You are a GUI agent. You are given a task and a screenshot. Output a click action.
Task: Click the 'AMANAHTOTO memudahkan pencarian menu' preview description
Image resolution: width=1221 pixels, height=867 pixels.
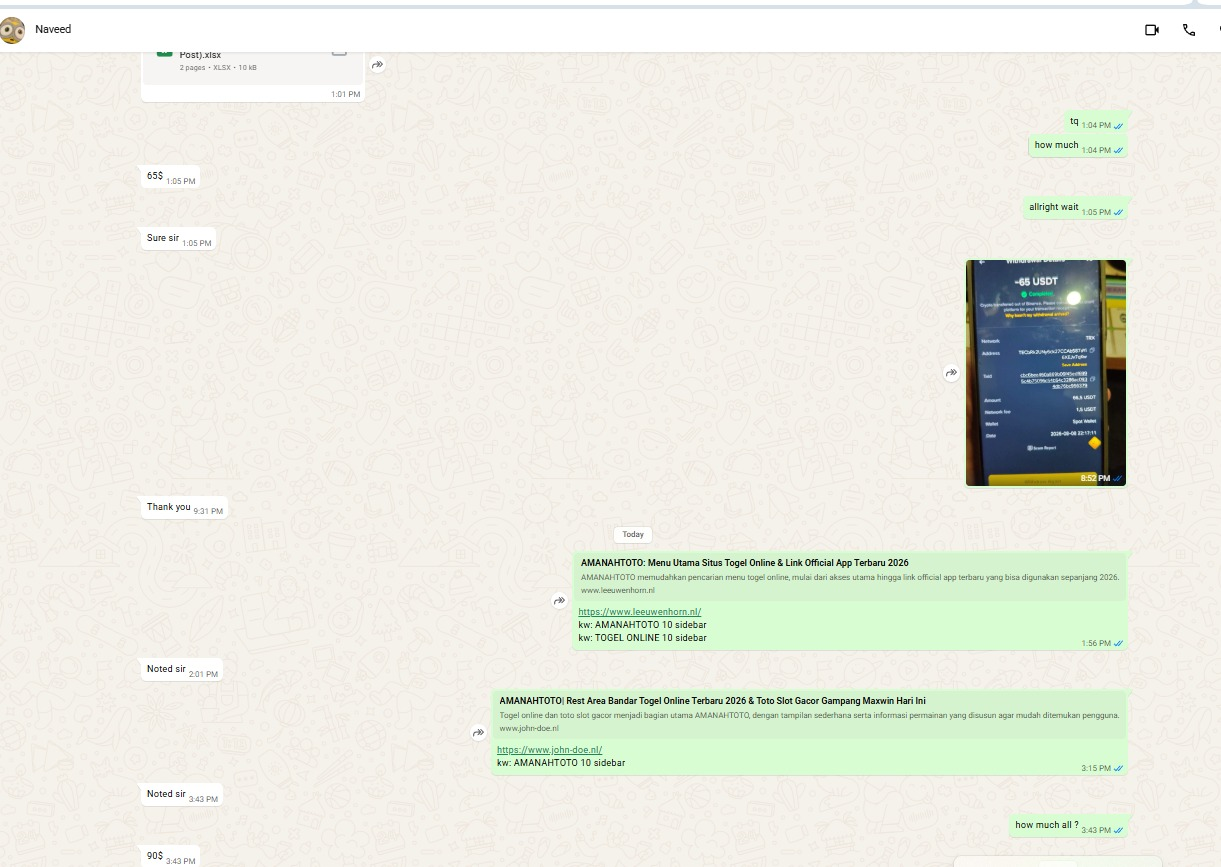click(x=850, y=578)
